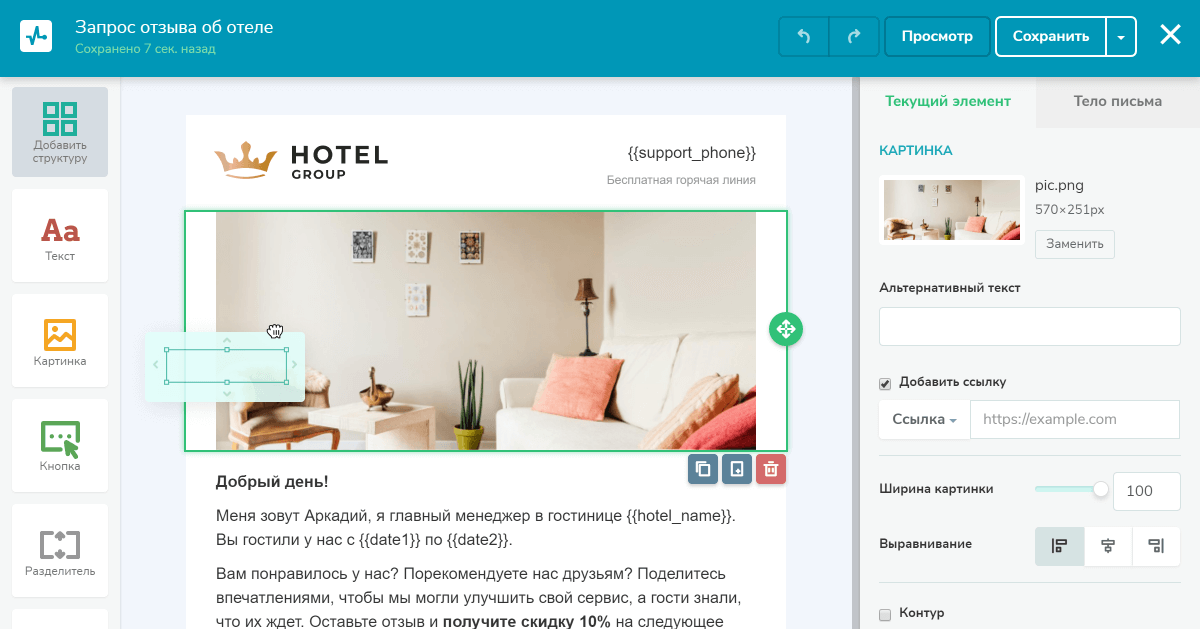The width and height of the screenshot is (1200, 629).
Task: Copy the selected image block
Action: tap(703, 469)
